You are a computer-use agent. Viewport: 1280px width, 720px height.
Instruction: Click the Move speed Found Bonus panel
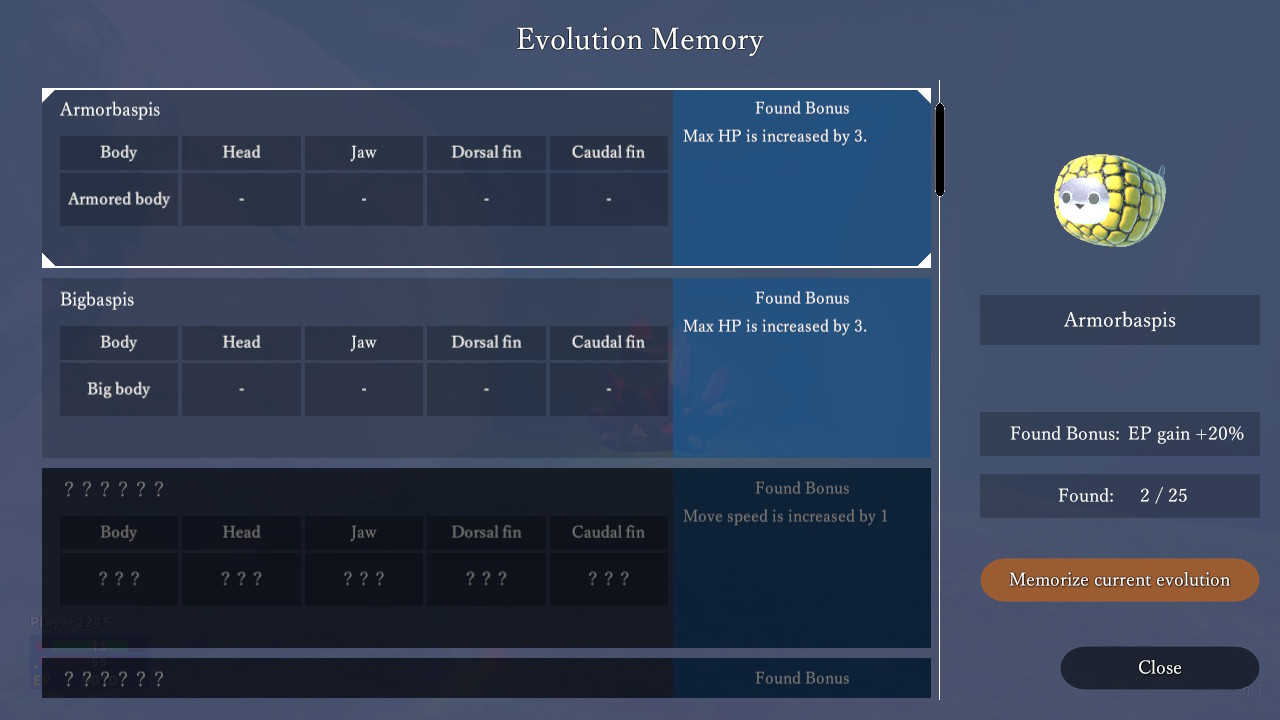coord(801,558)
